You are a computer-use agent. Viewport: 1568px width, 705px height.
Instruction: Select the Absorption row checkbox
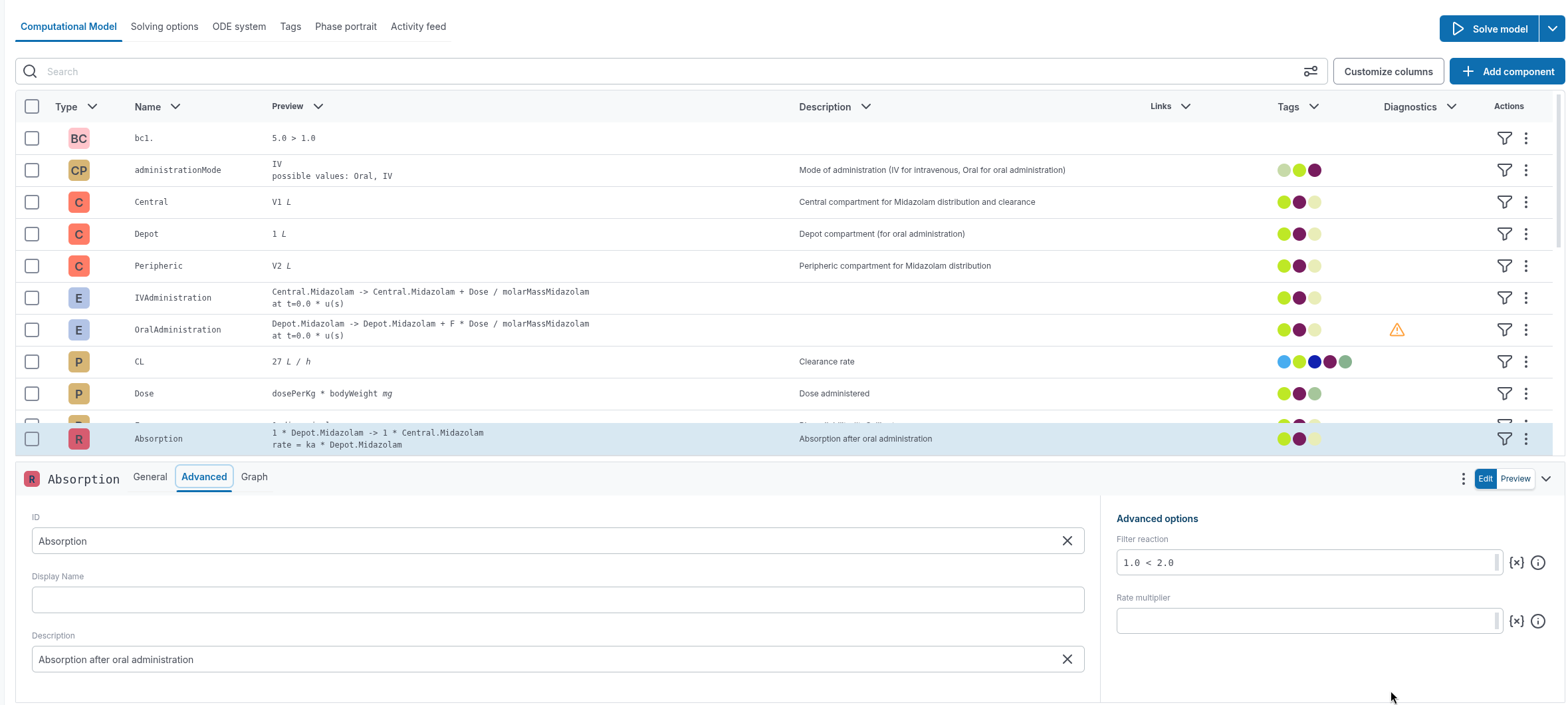coord(32,439)
